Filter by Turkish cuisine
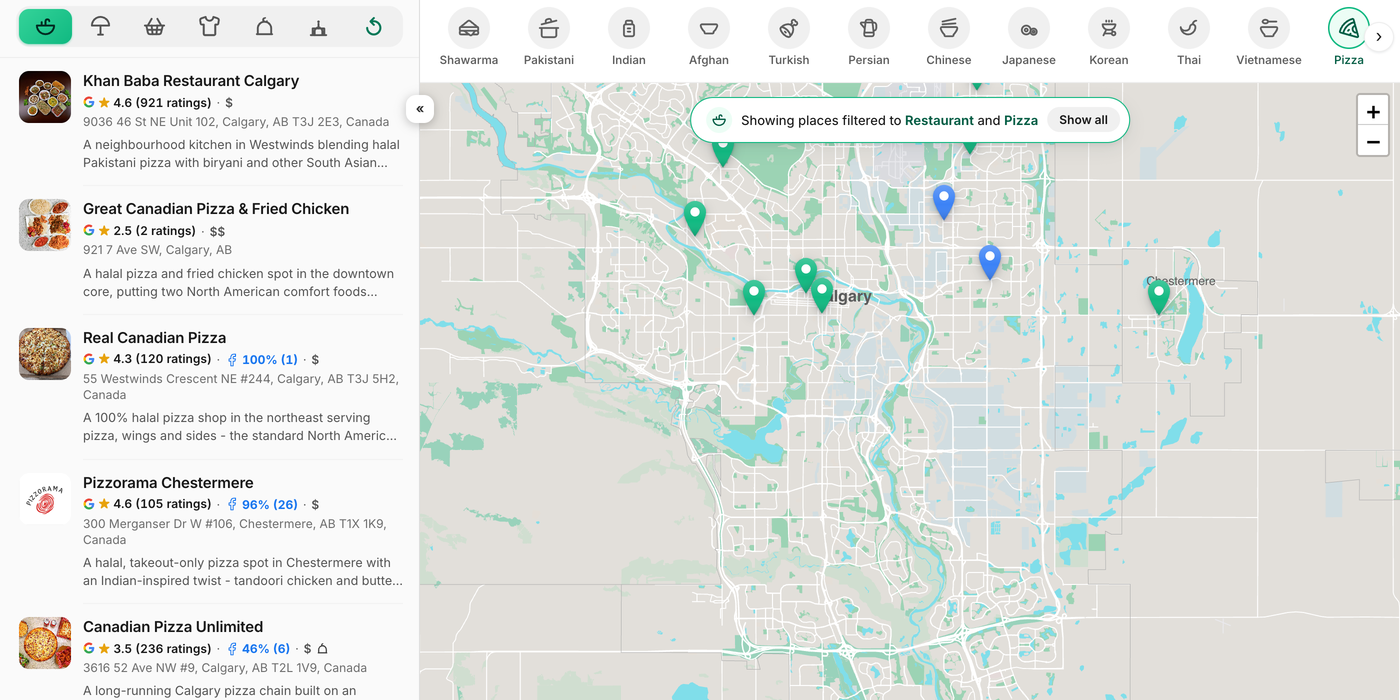Image resolution: width=1400 pixels, height=700 pixels. coord(789,38)
